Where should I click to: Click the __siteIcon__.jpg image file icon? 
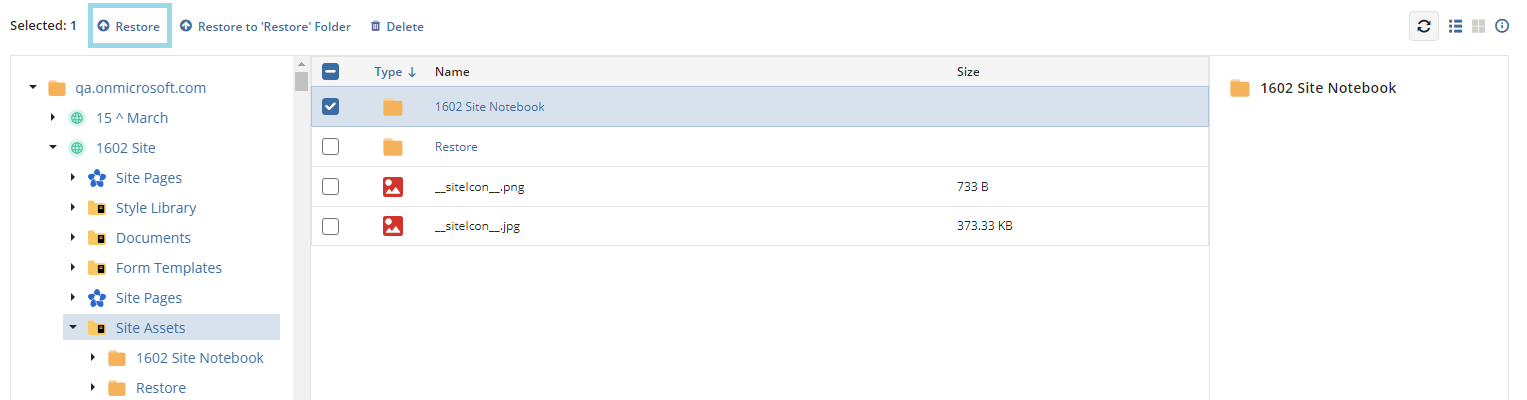(393, 226)
